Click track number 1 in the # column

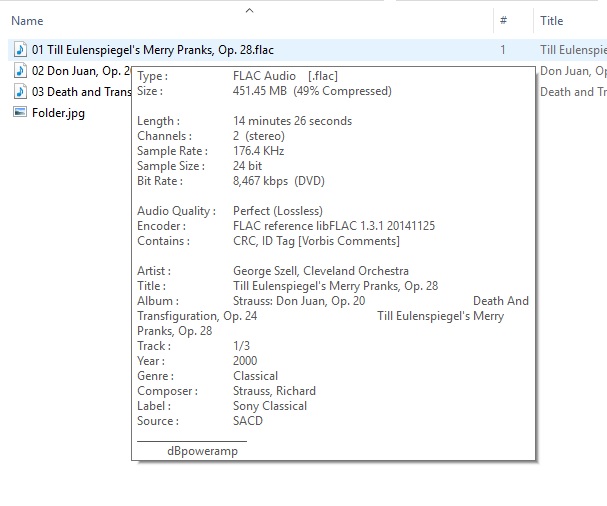pyautogui.click(x=503, y=49)
